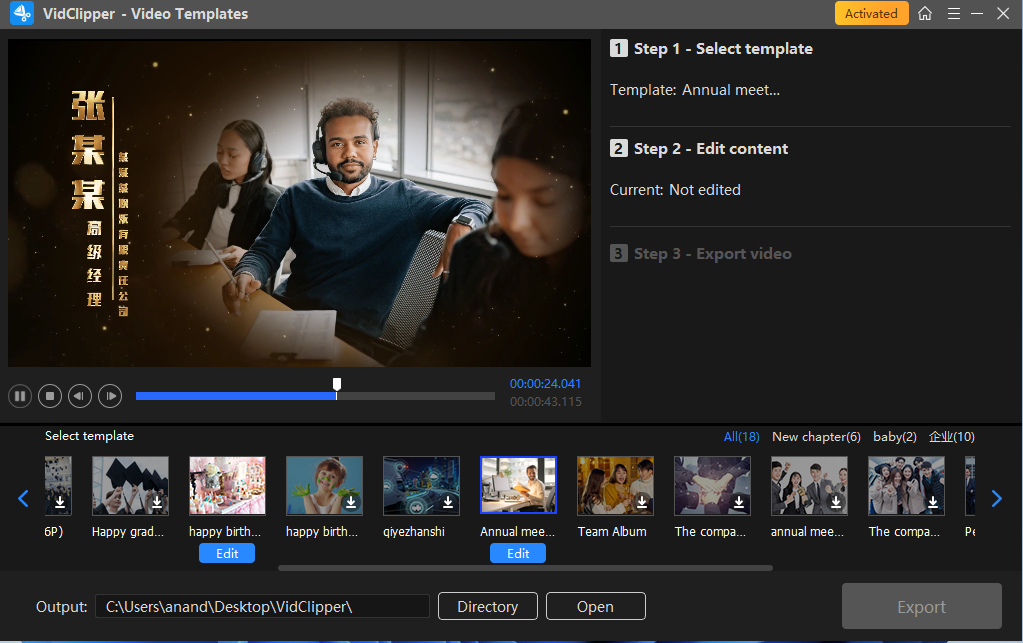The image size is (1023, 643).
Task: Open the output folder
Action: pyautogui.click(x=595, y=607)
